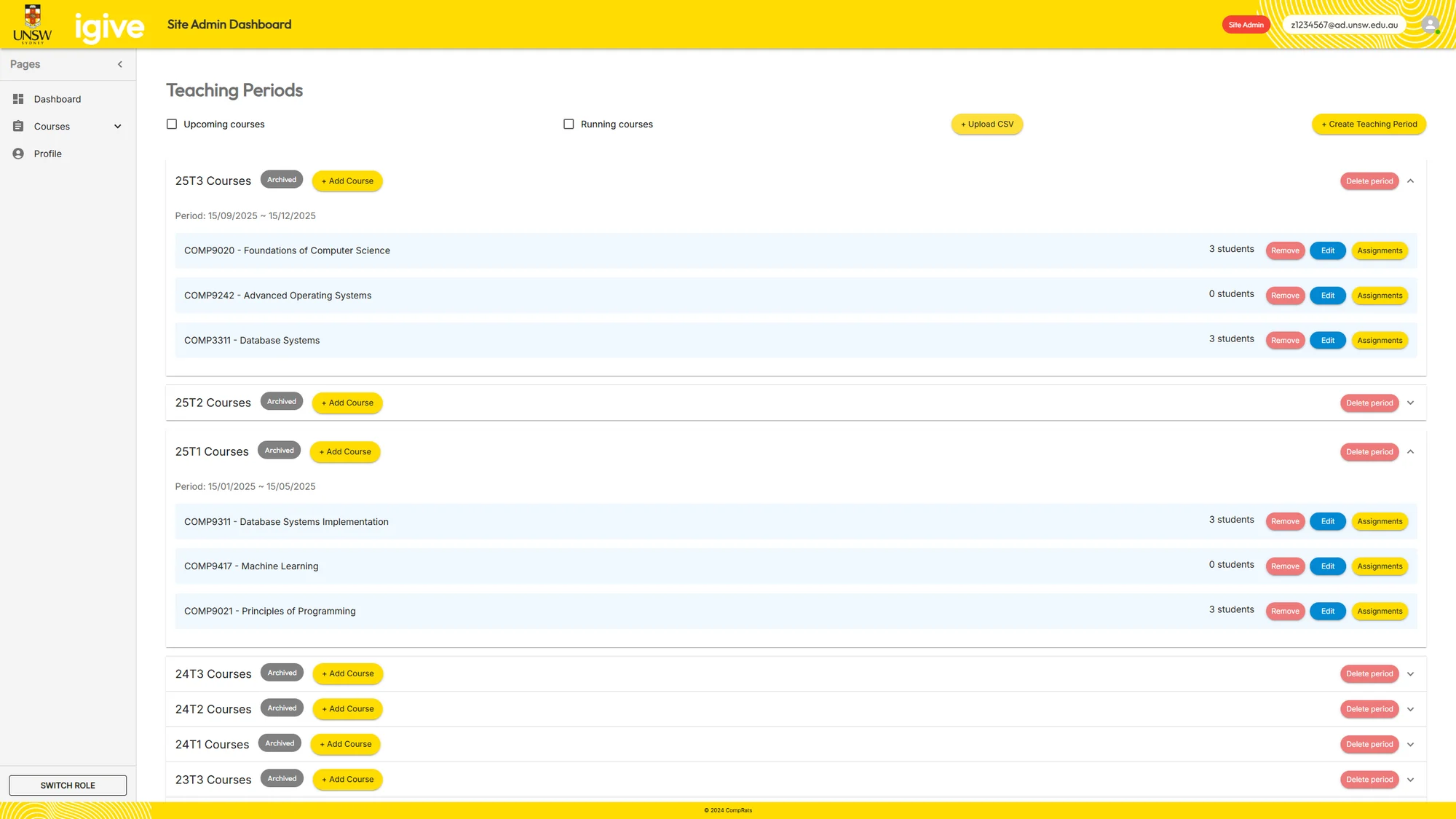
Task: Click the igive logo
Action: (x=109, y=27)
